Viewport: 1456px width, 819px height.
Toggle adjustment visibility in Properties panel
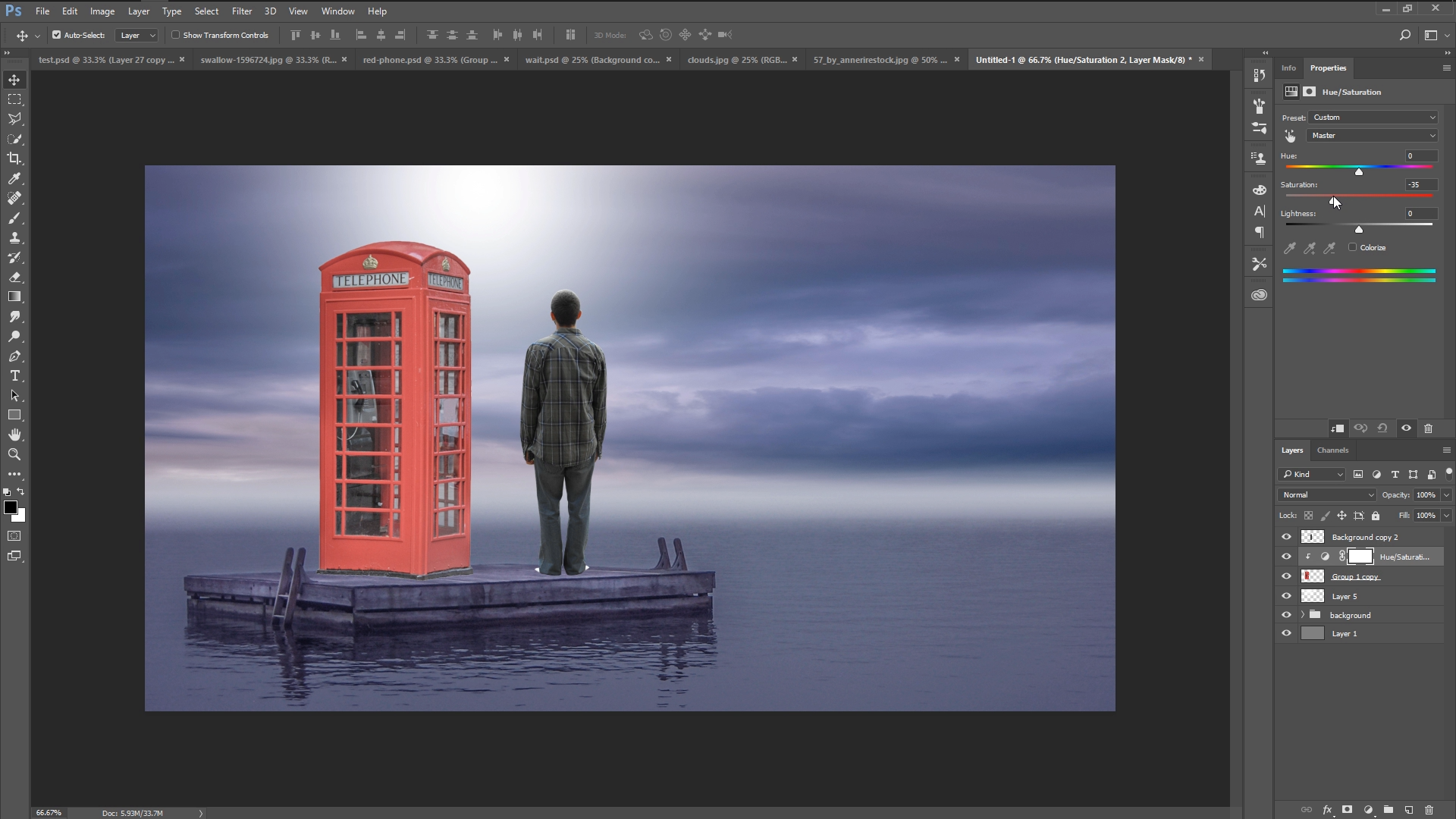click(1406, 428)
